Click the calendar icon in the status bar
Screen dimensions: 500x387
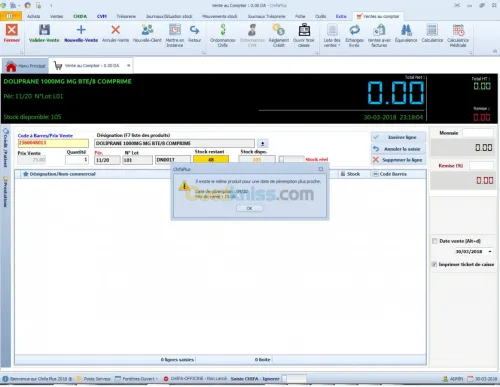point(470,379)
